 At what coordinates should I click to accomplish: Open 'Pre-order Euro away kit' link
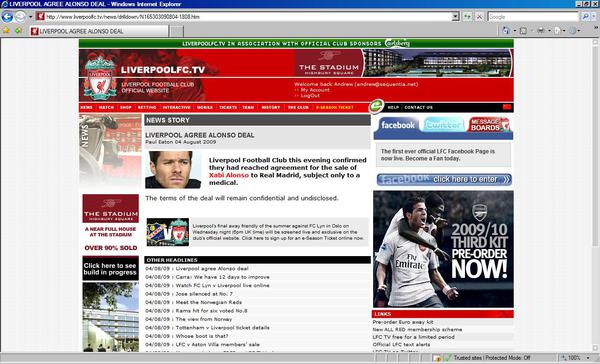[x=403, y=322]
